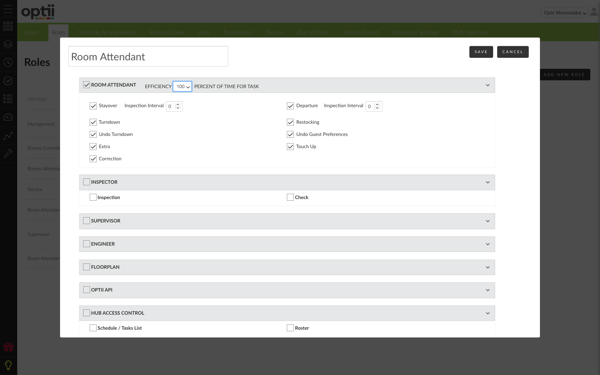This screenshot has height=375, width=600.
Task: Expand the Supervisor section chevron
Action: (488, 221)
